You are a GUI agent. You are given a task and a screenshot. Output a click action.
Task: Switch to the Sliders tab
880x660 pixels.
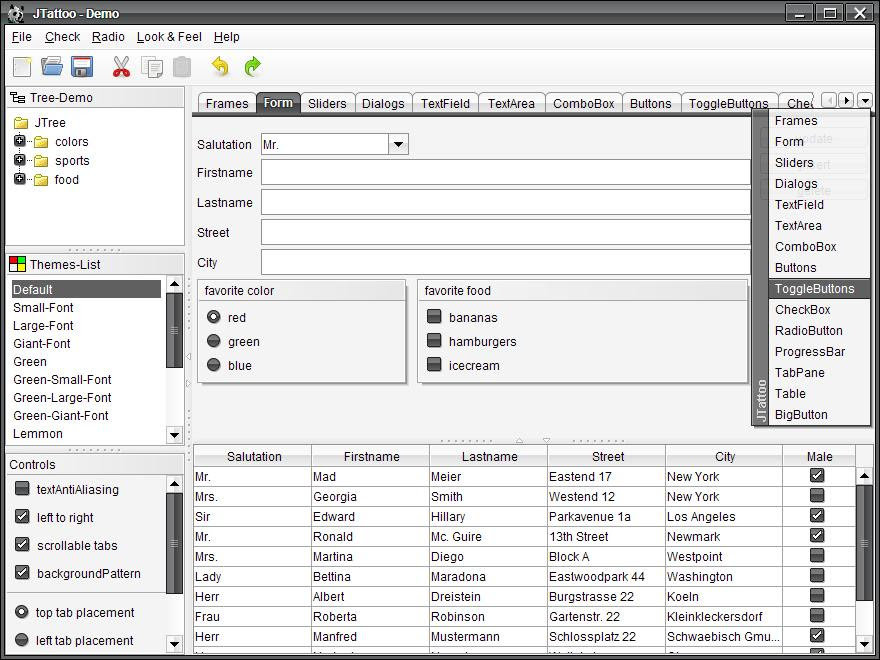(327, 103)
